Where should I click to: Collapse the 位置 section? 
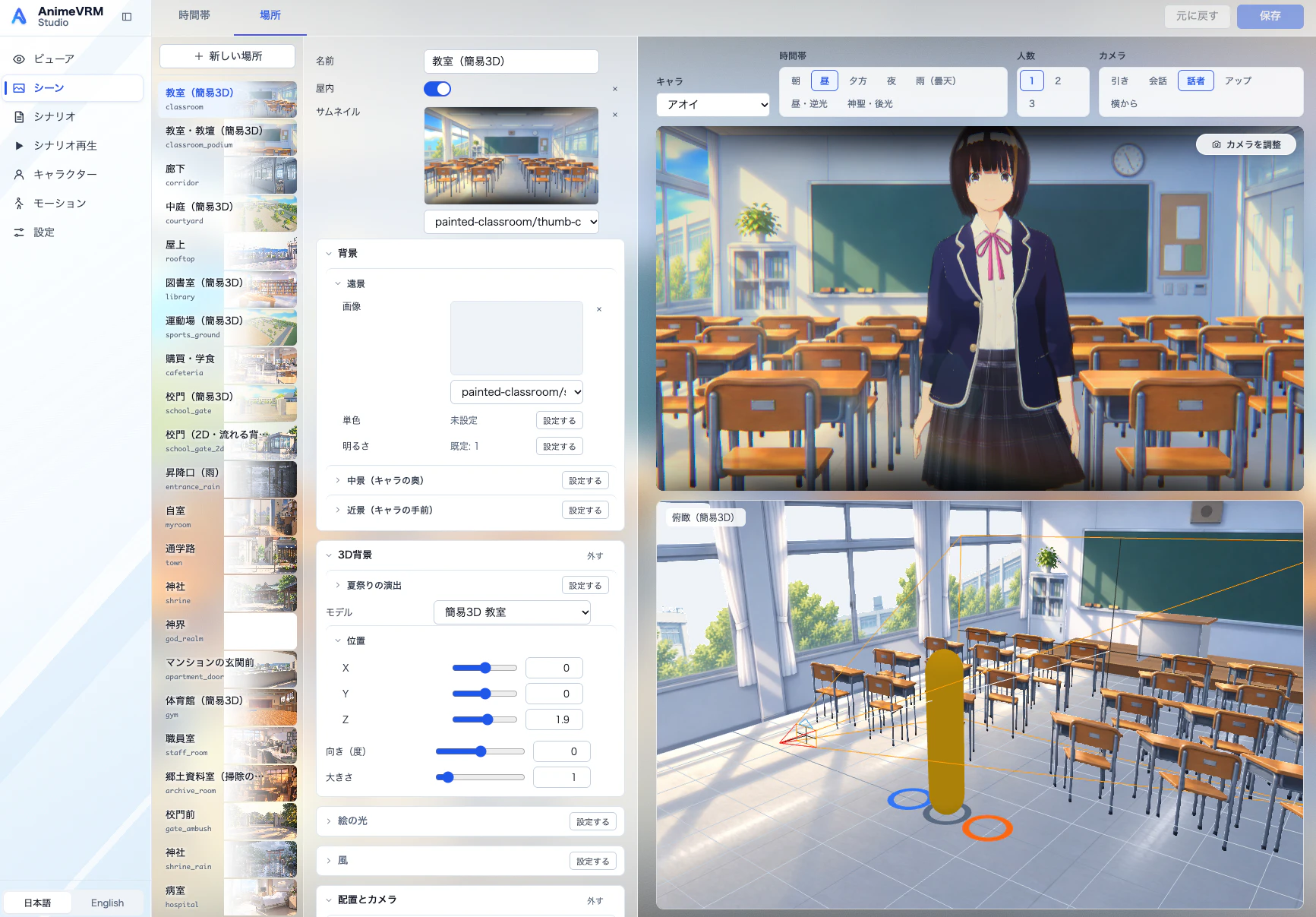(338, 641)
